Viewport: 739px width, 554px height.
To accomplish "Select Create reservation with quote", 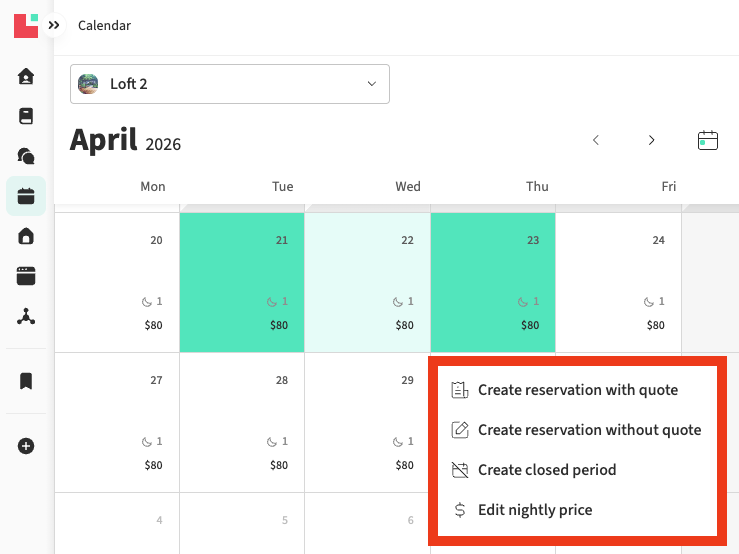I will point(577,390).
